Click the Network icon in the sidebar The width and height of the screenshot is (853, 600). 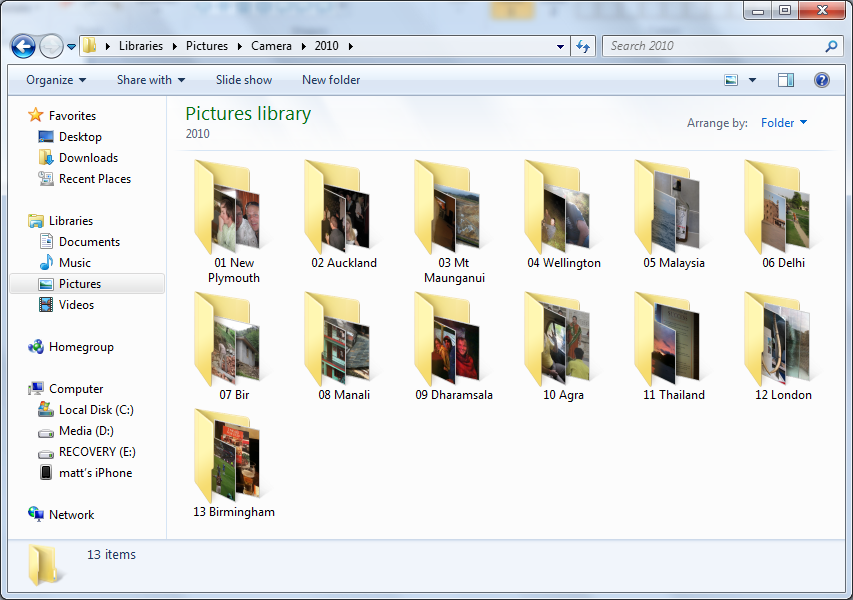[x=37, y=515]
